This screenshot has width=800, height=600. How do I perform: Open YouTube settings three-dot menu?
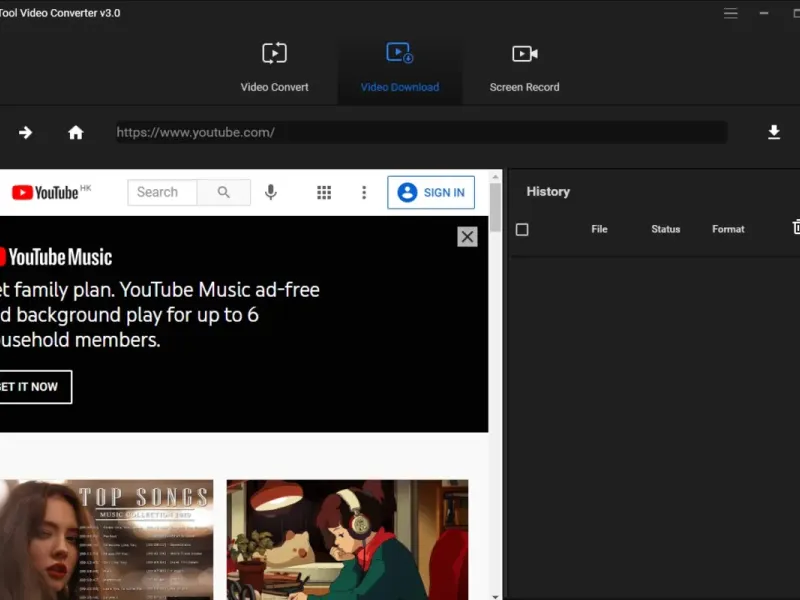pyautogui.click(x=364, y=193)
